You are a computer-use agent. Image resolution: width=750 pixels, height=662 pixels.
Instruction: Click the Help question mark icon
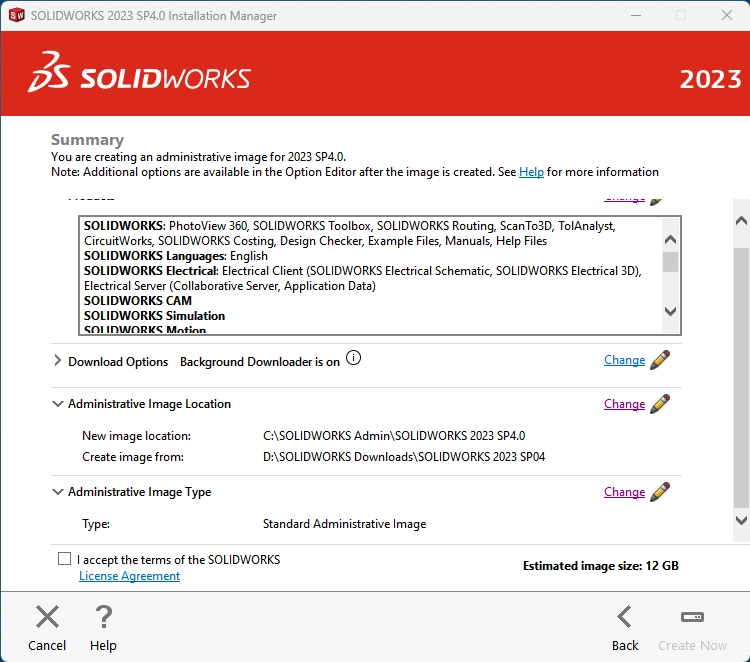click(103, 617)
